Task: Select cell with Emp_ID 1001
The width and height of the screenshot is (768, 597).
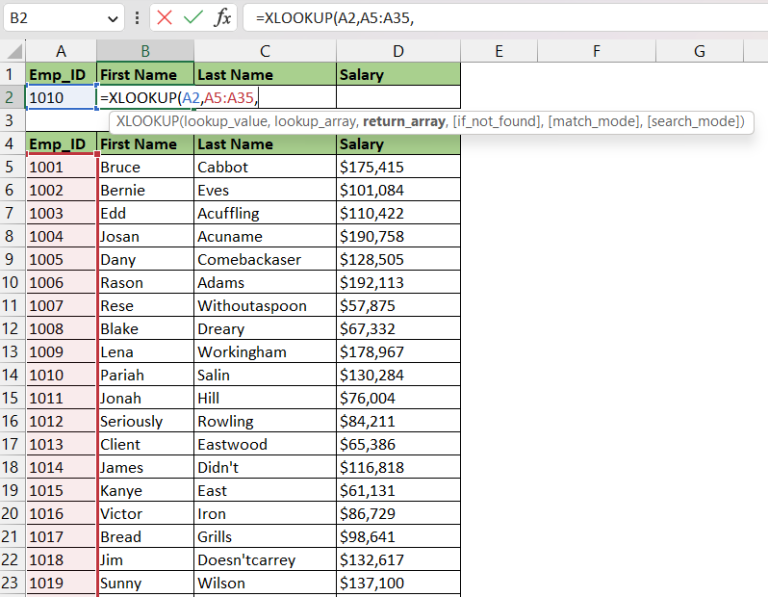Action: point(61,167)
